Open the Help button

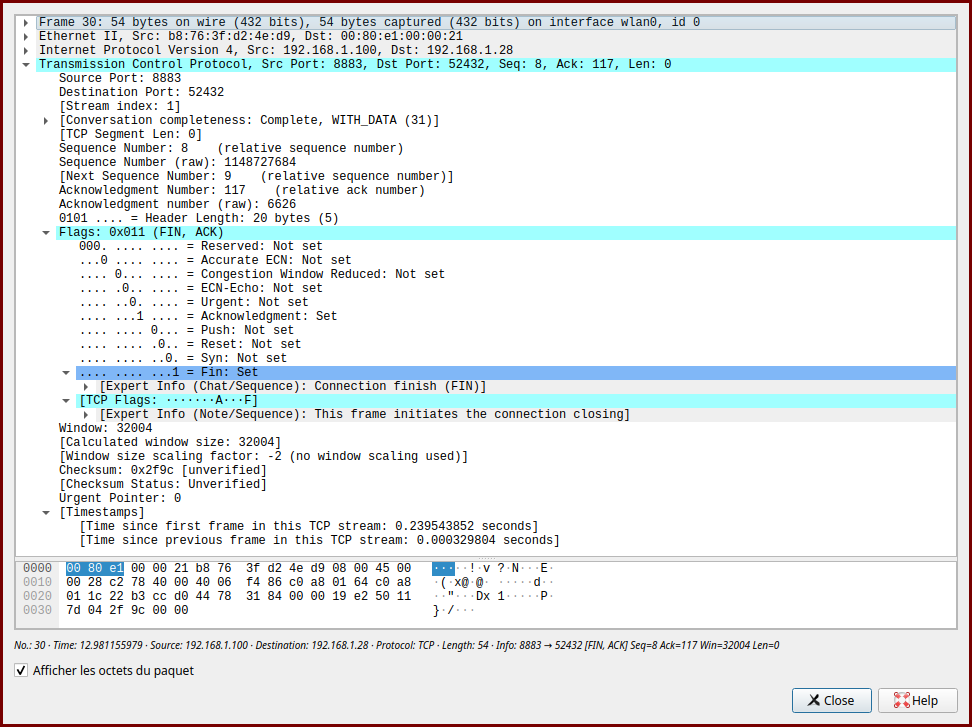pos(917,700)
